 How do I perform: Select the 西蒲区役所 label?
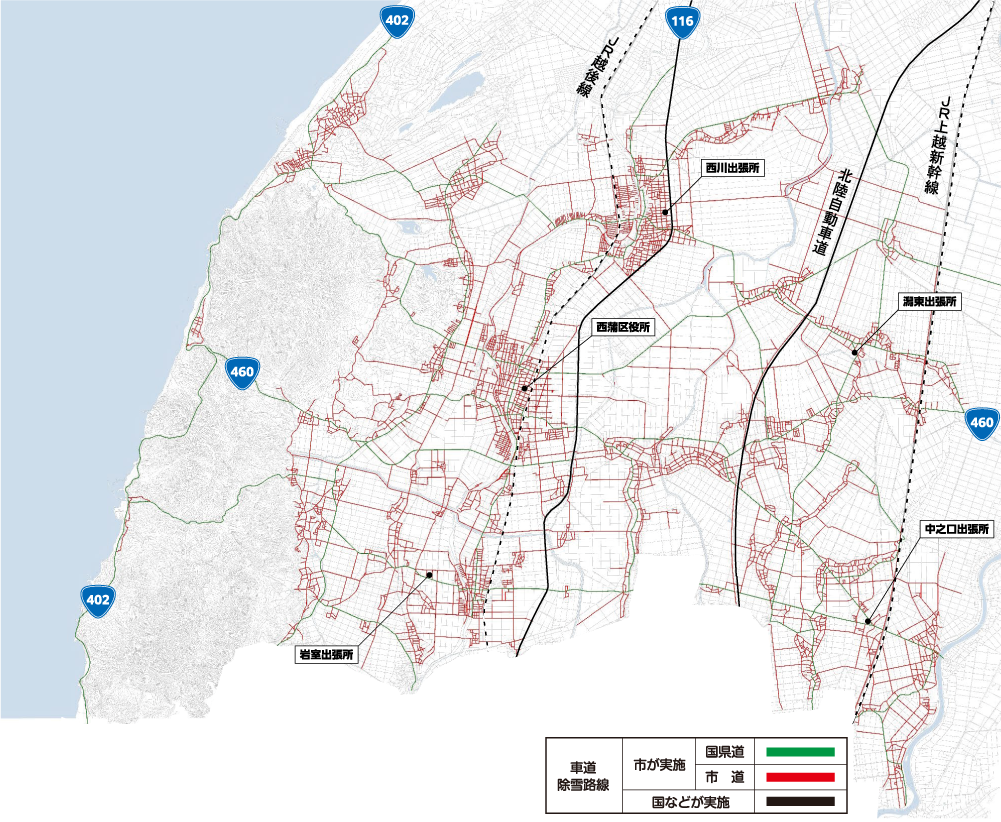[x=623, y=327]
